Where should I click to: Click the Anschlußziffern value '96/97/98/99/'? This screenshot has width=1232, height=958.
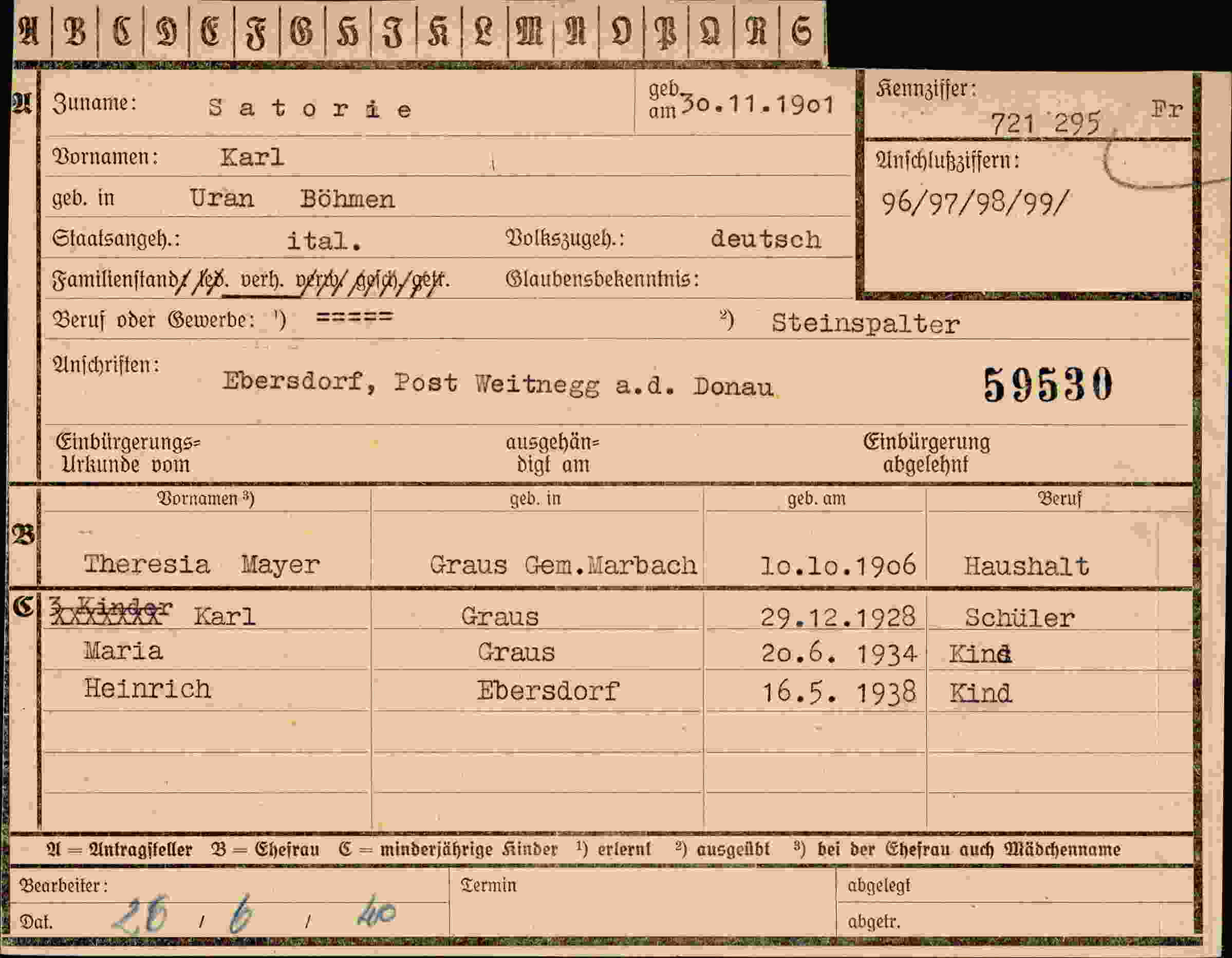tap(974, 202)
